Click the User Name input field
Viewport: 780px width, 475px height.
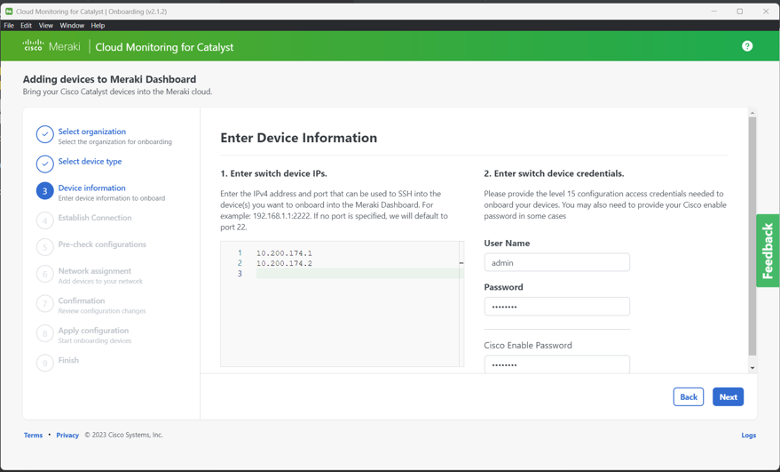pyautogui.click(x=556, y=262)
